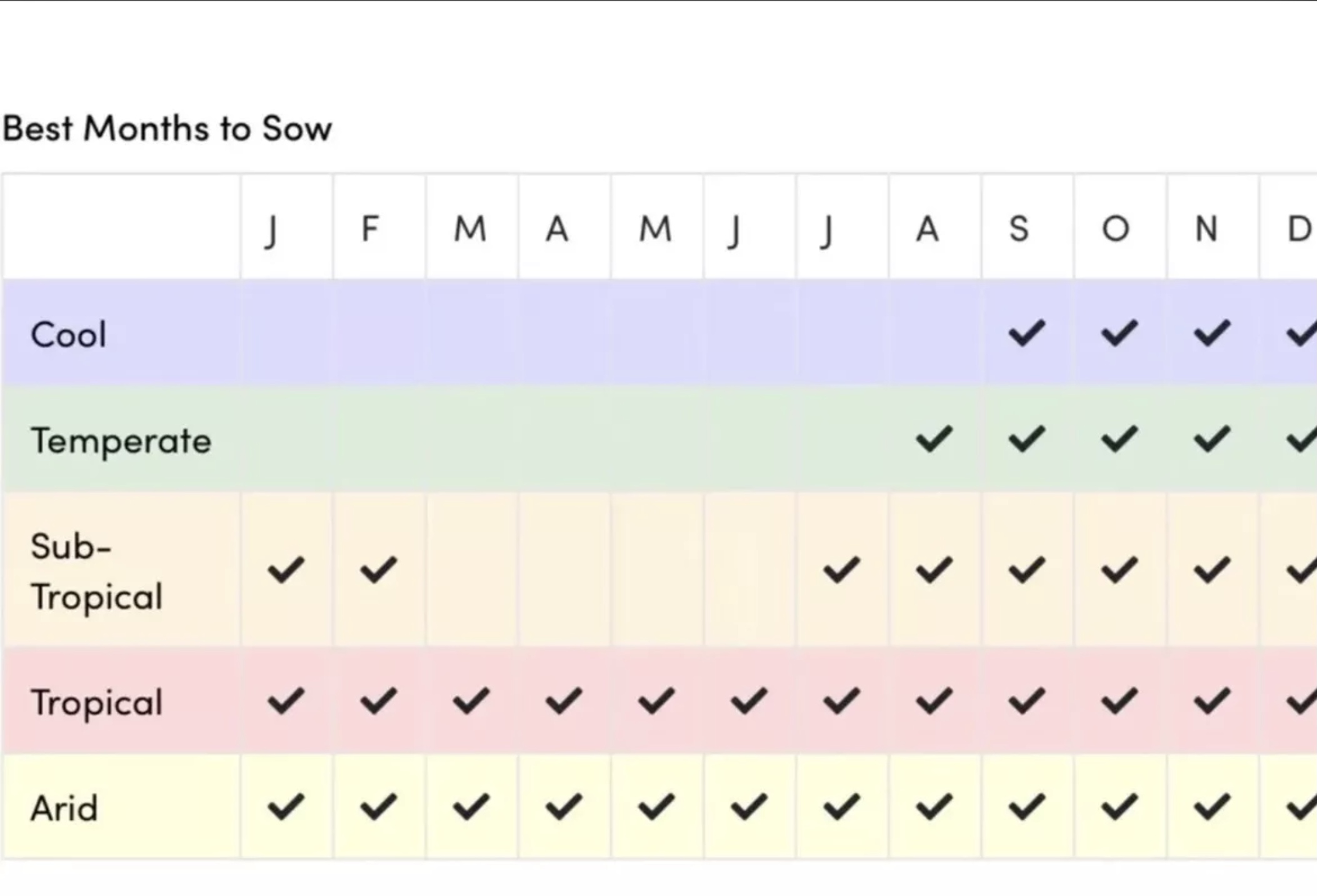1317x896 pixels.
Task: Select the S (September) column header
Action: click(x=1019, y=228)
